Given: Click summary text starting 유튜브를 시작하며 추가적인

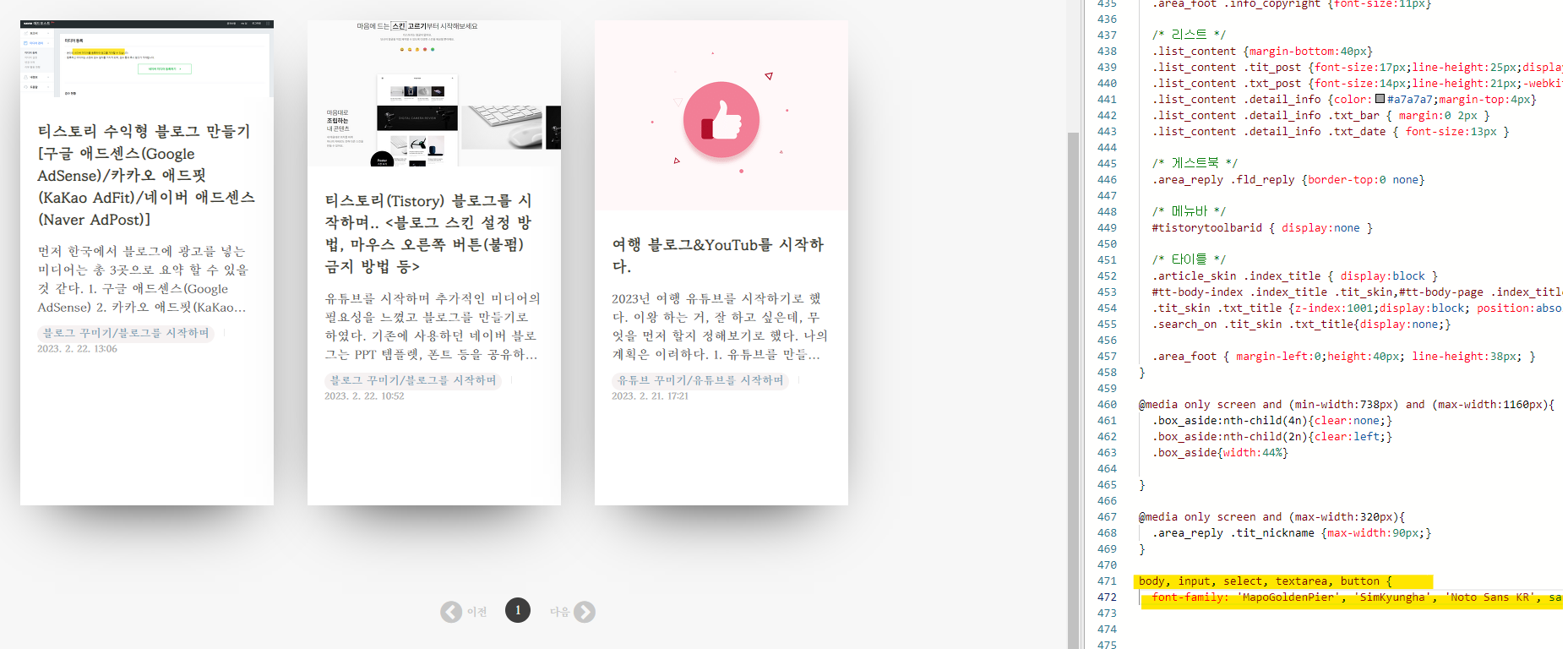Looking at the screenshot, I should click(x=433, y=326).
